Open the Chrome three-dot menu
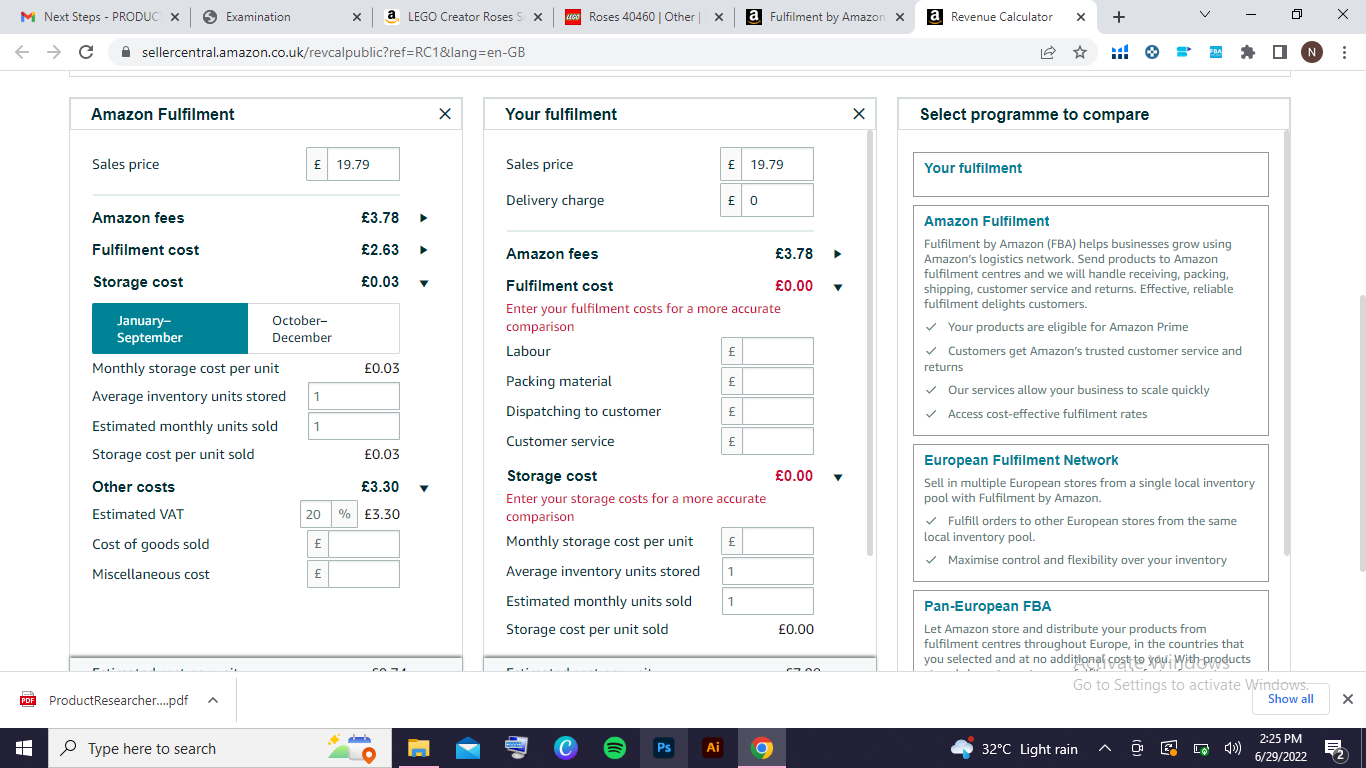This screenshot has height=768, width=1366. [1343, 52]
